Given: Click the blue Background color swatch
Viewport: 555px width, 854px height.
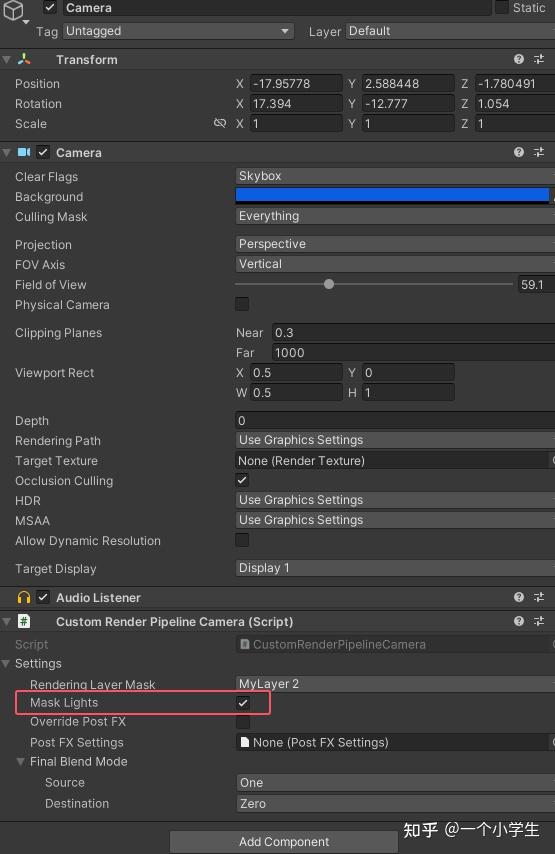Looking at the screenshot, I should [392, 196].
